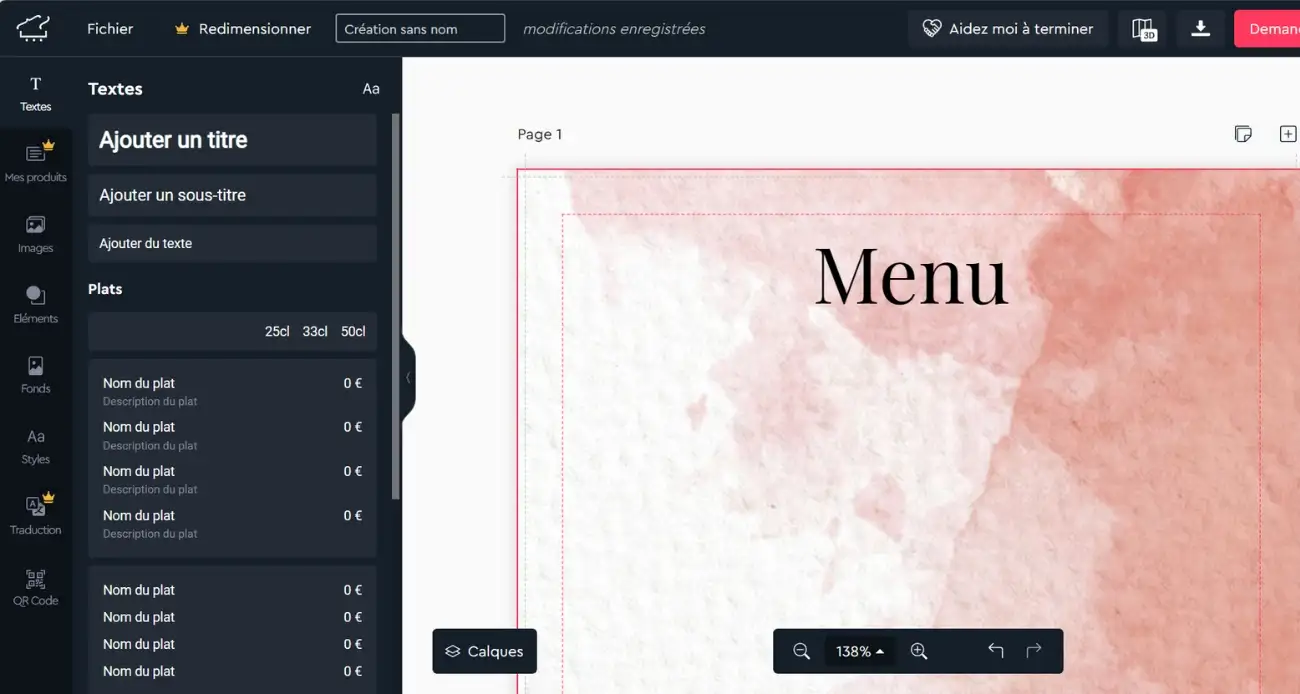Viewport: 1300px width, 694px height.
Task: Open the Images panel
Action: [x=36, y=234]
